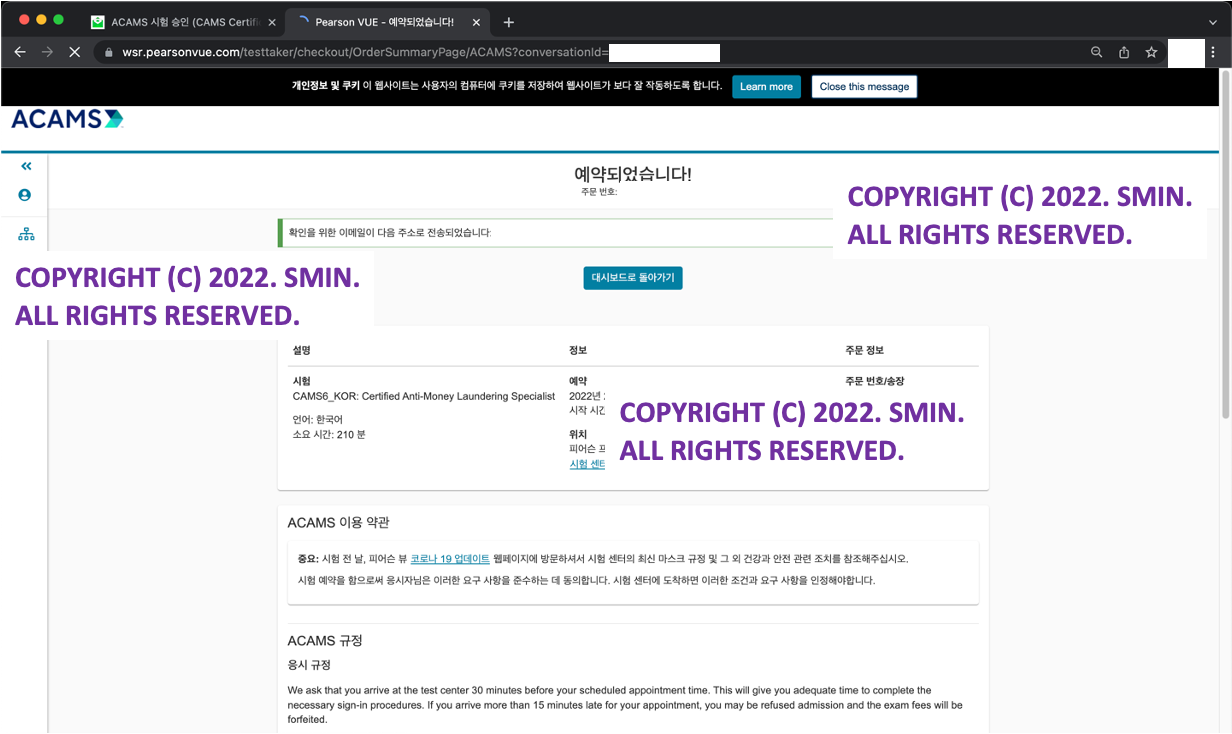1232x734 pixels.
Task: Click the 예약되었습니다! heading
Action: (x=633, y=174)
